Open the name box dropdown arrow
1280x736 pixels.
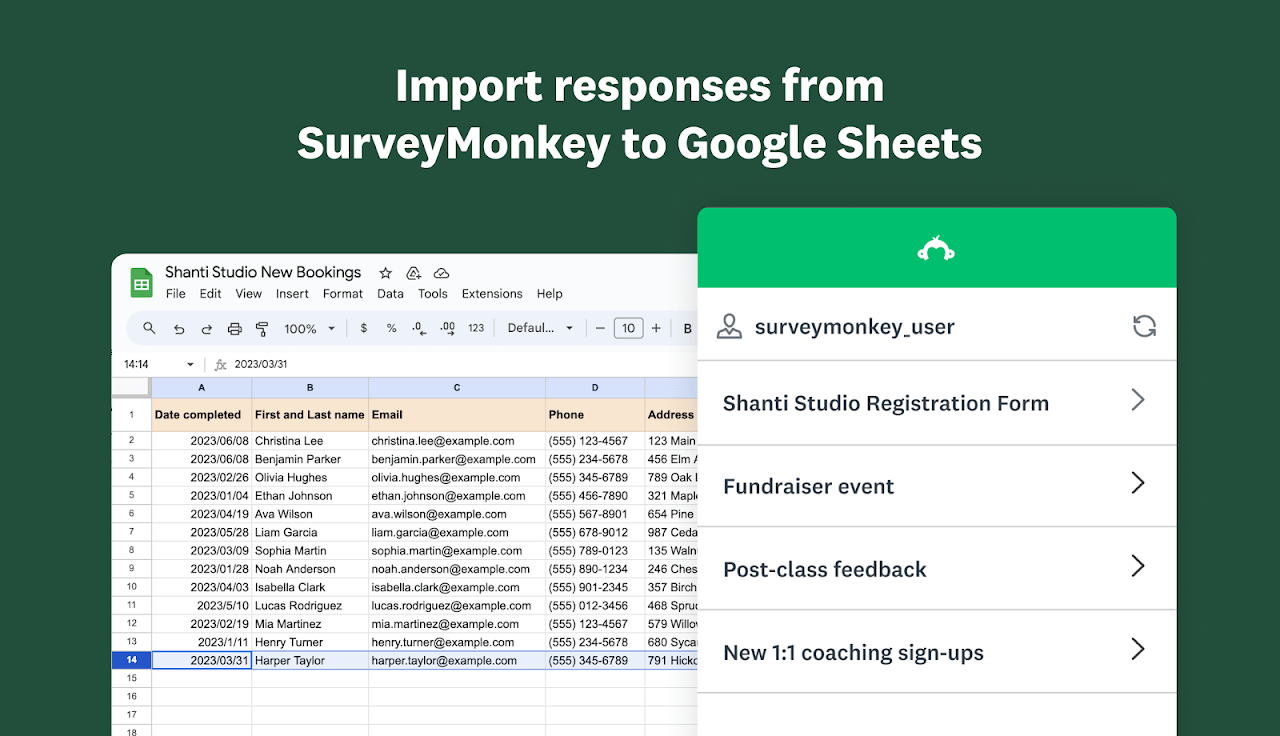pyautogui.click(x=190, y=365)
